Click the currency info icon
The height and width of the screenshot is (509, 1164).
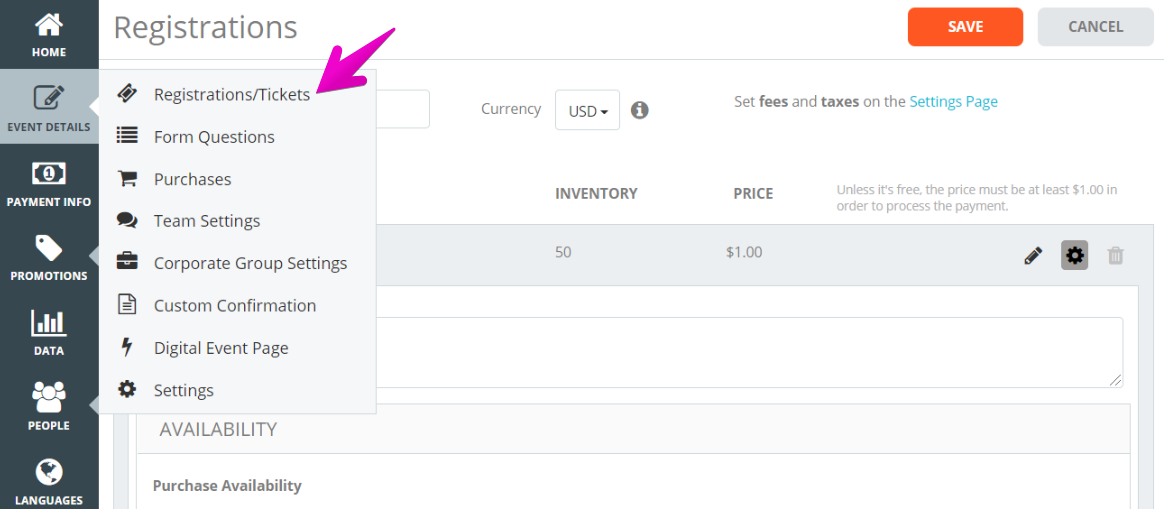[640, 110]
